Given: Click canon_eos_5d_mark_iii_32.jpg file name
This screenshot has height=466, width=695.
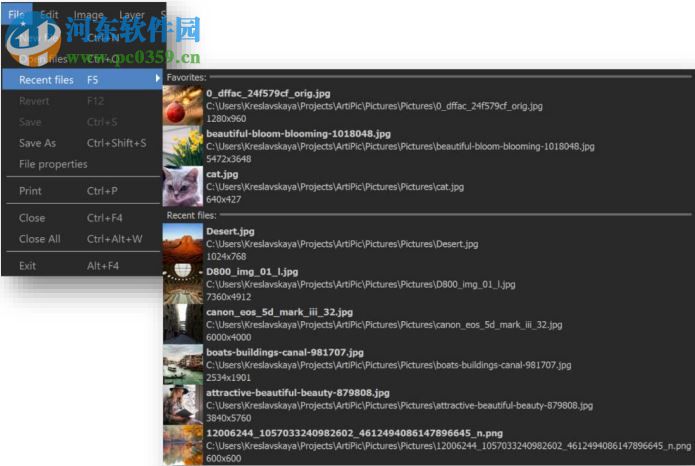Looking at the screenshot, I should click(279, 312).
